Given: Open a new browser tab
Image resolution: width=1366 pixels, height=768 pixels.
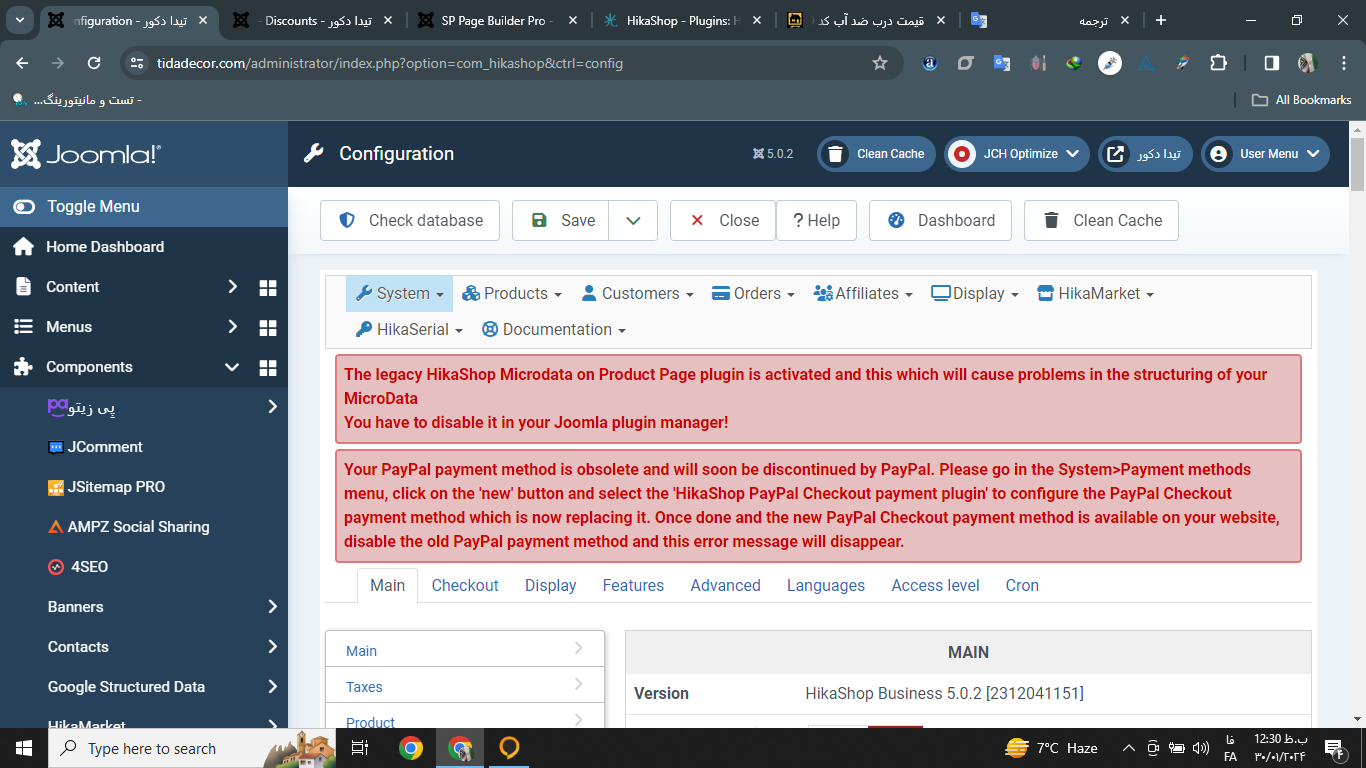Looking at the screenshot, I should pyautogui.click(x=1160, y=21).
